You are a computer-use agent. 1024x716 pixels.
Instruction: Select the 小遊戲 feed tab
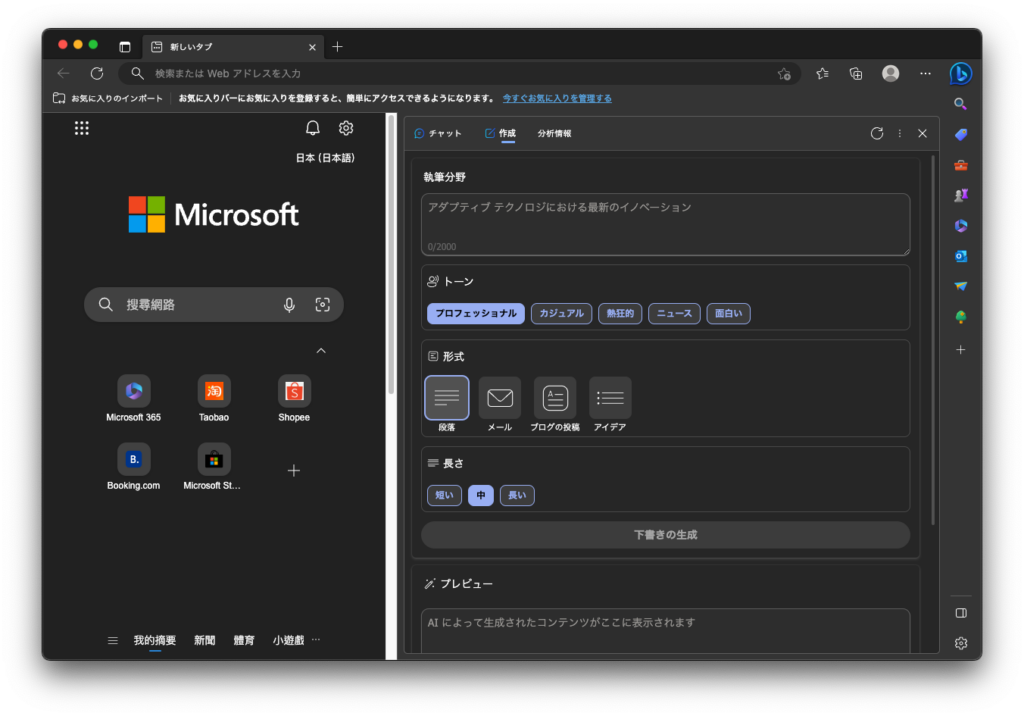pyautogui.click(x=289, y=640)
